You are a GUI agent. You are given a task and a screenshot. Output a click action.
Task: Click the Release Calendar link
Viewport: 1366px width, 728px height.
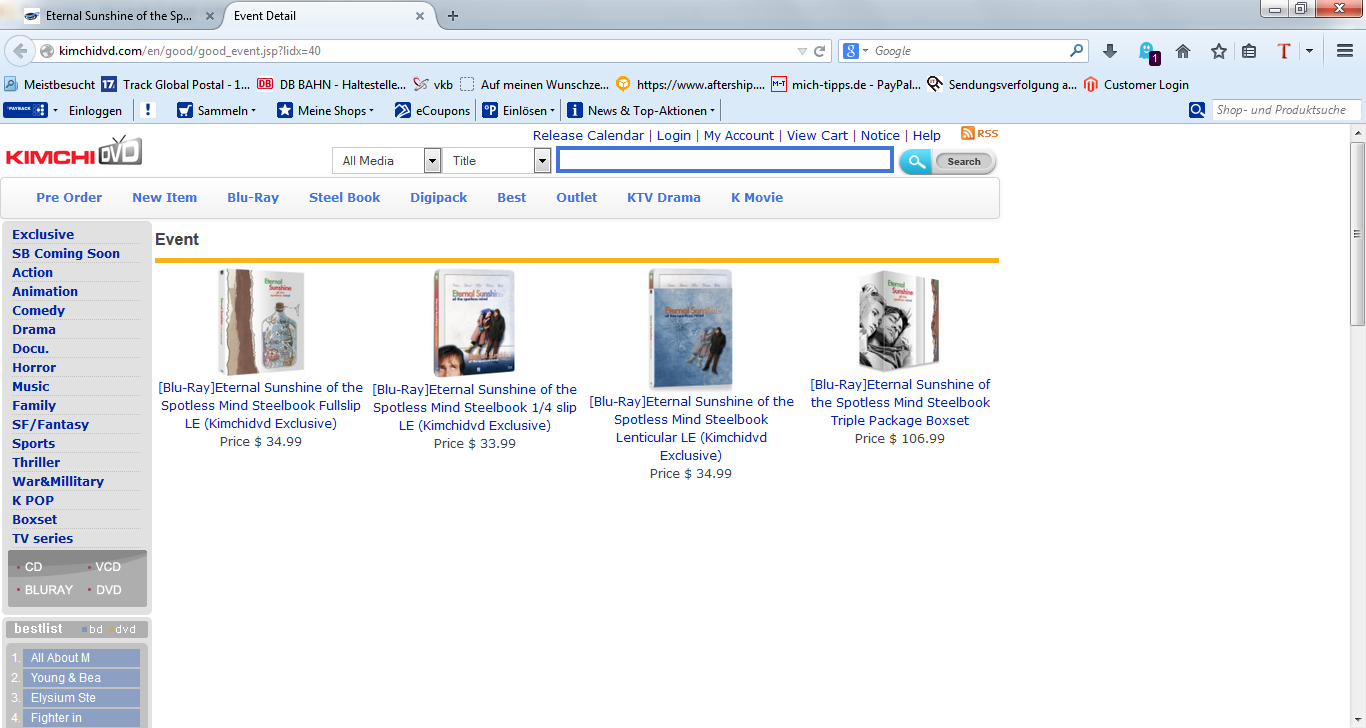[x=588, y=136]
